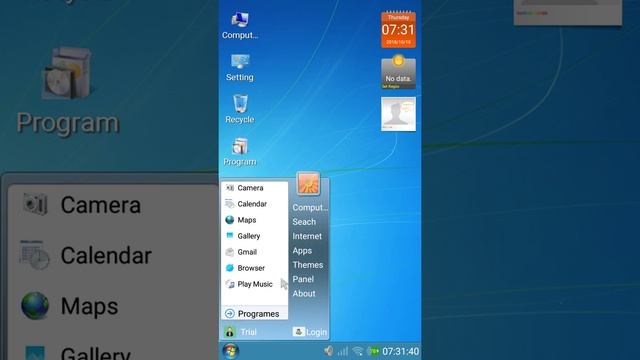Select Internet in the start menu
This screenshot has width=640, height=360.
(307, 236)
